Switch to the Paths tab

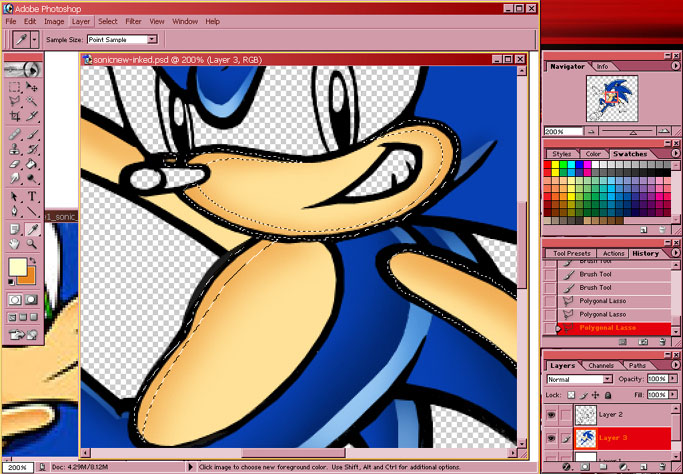(637, 366)
